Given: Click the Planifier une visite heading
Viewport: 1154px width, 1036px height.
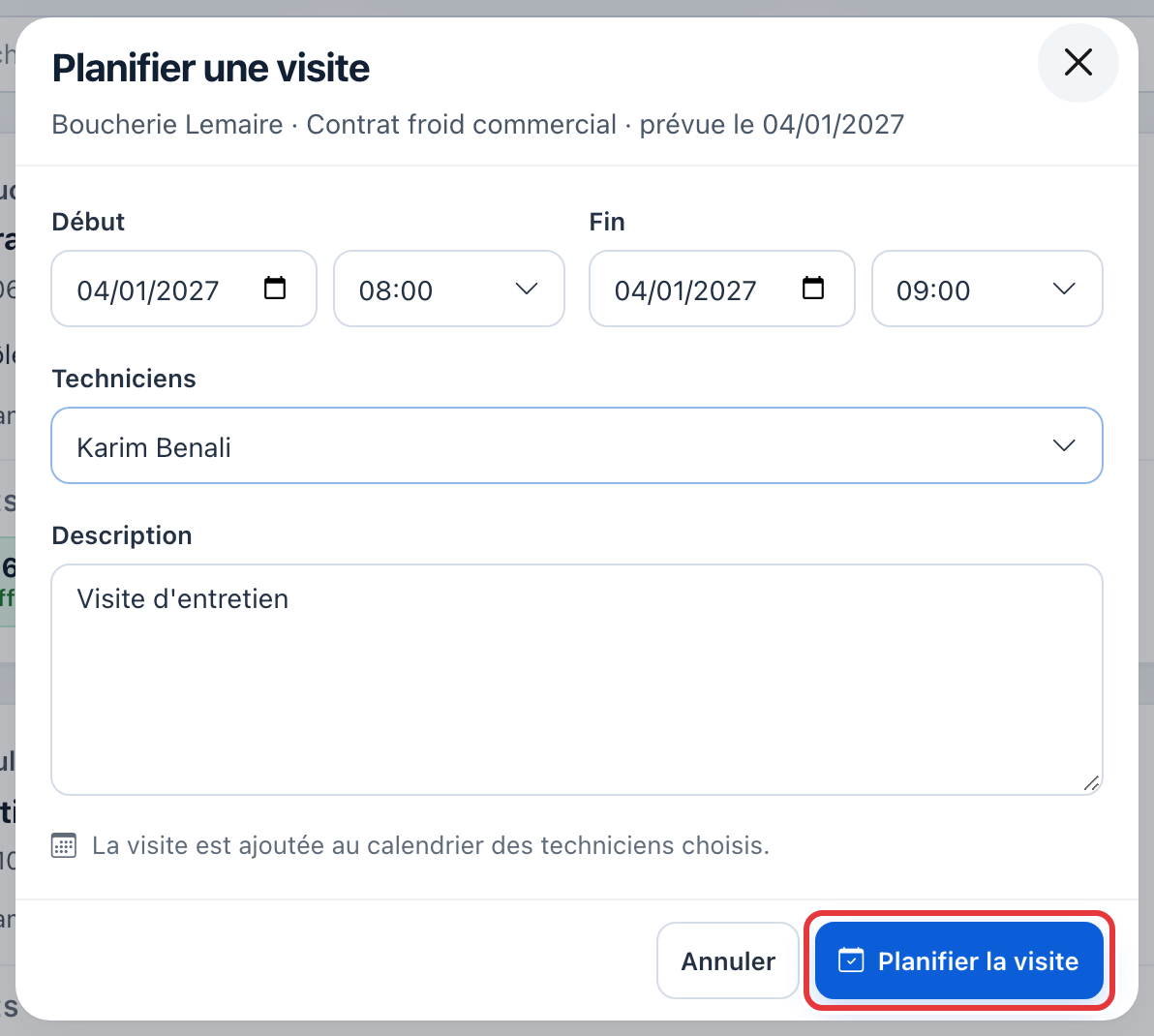Looking at the screenshot, I should click(210, 68).
